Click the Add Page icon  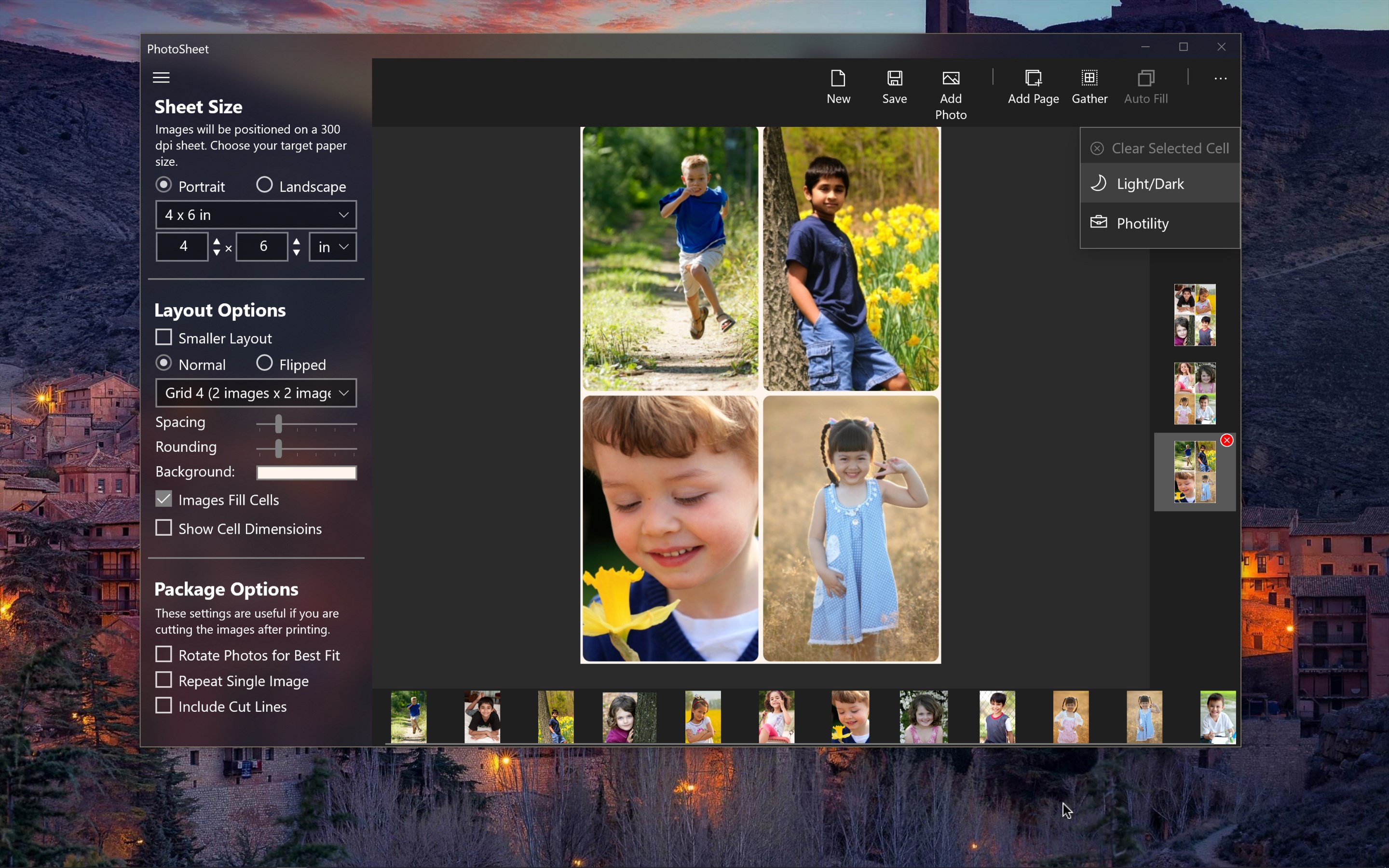(1033, 78)
